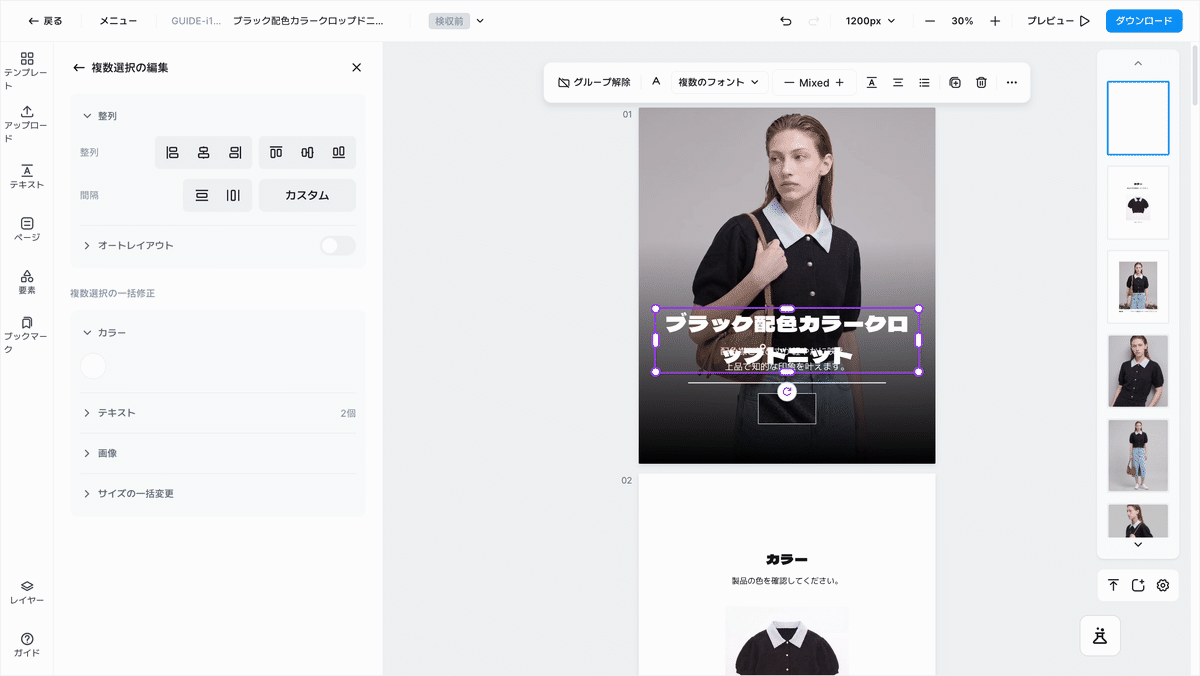
Task: Expand the 画像 section
Action: click(87, 453)
